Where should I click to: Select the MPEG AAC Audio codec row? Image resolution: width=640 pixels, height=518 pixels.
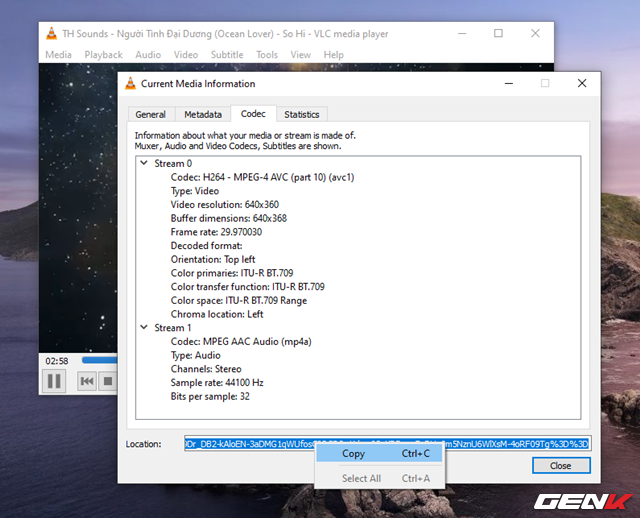click(x=241, y=342)
